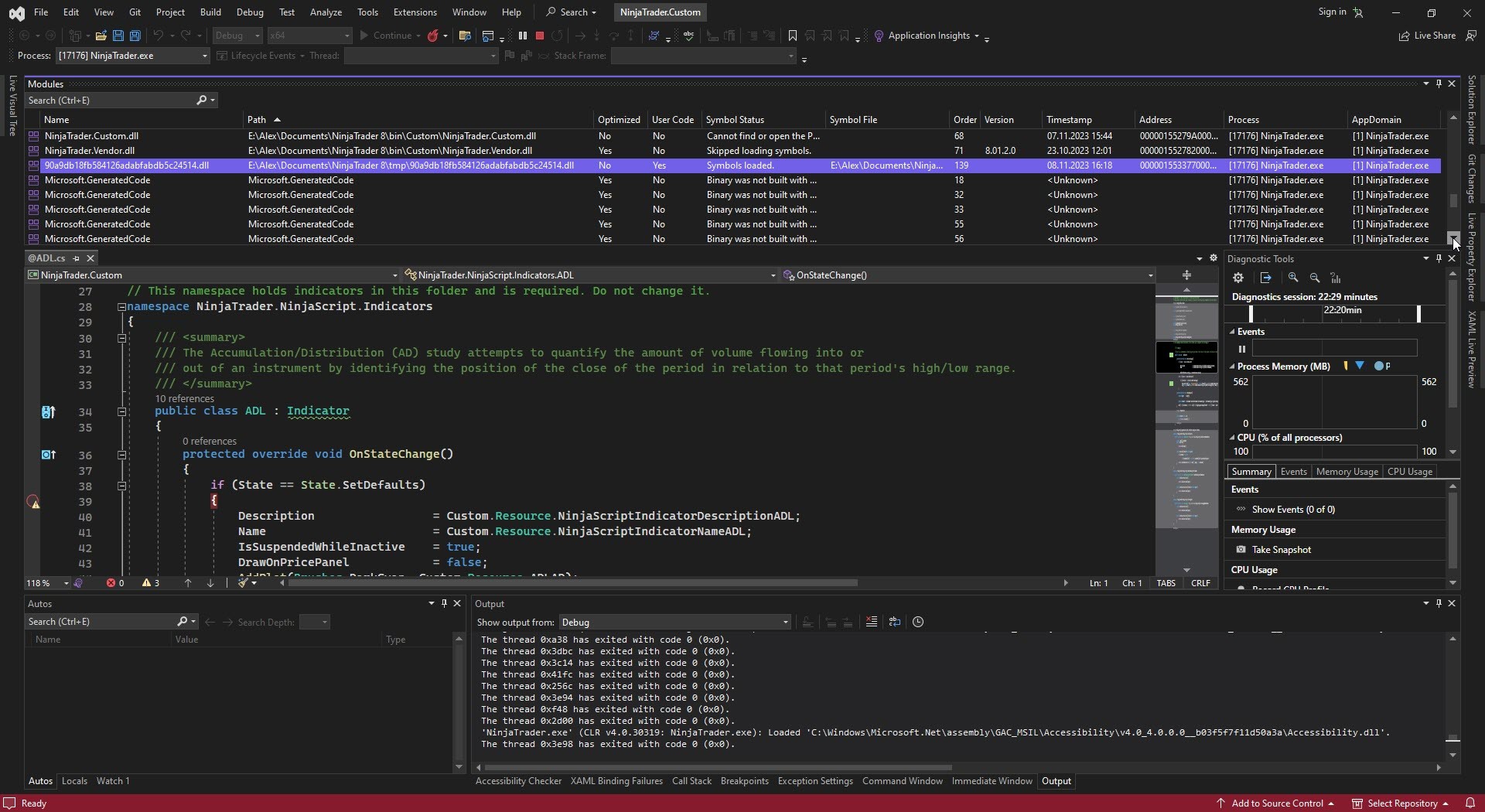Pause execution with Break All icon
Viewport: 1485px width, 812px height.
click(523, 36)
